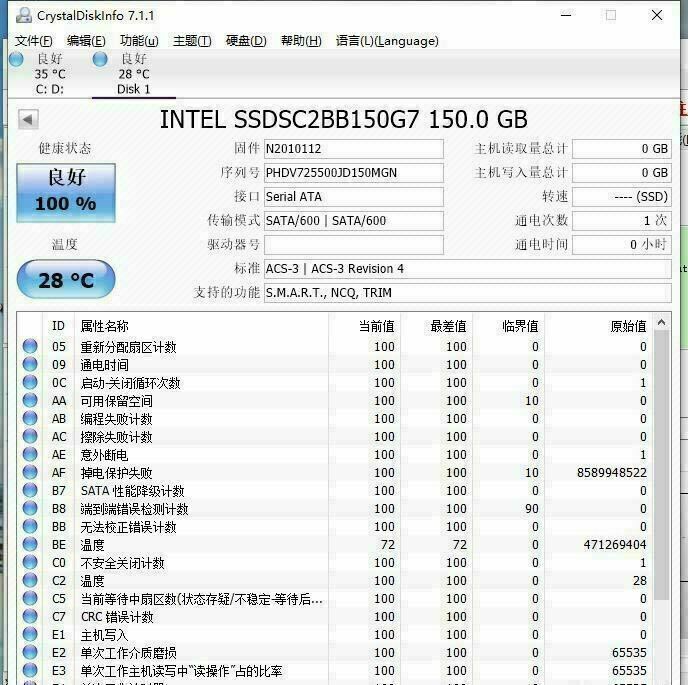
Task: Click the 主机写入量总计 value 0 GB
Action: (622, 173)
